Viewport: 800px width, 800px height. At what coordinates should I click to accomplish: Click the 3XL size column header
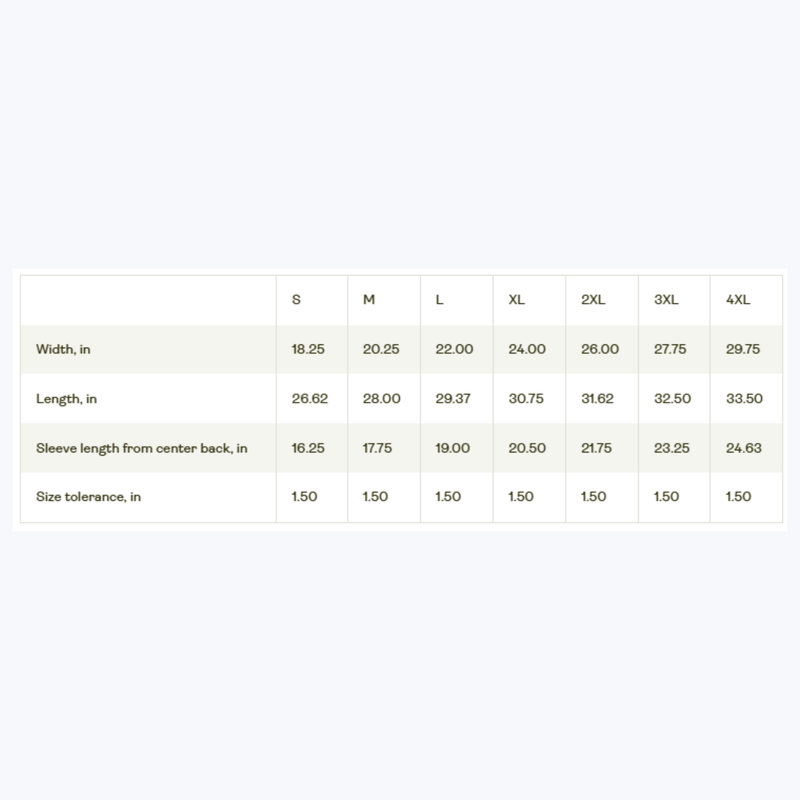click(x=666, y=299)
